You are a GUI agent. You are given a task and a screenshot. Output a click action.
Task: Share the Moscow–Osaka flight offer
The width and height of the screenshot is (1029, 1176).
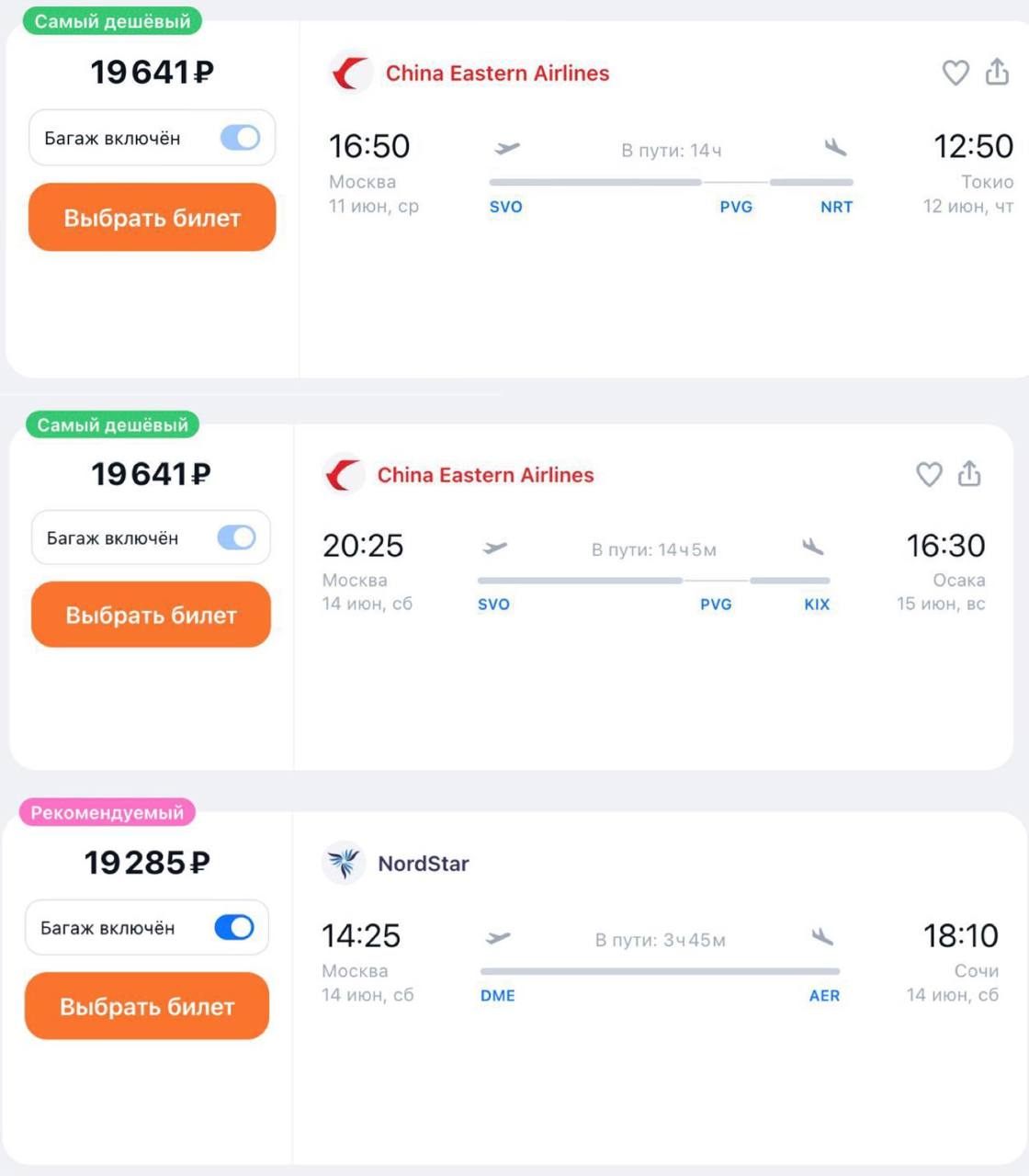(x=969, y=473)
